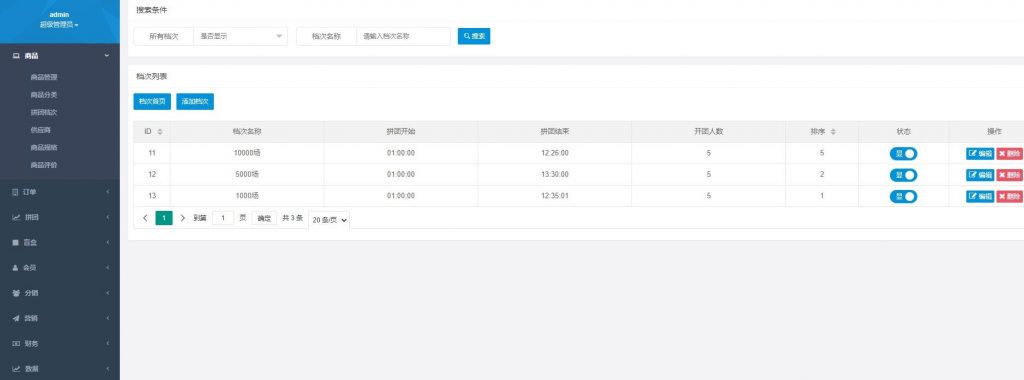
Task: Select page 1 in pagination
Action: [x=164, y=218]
